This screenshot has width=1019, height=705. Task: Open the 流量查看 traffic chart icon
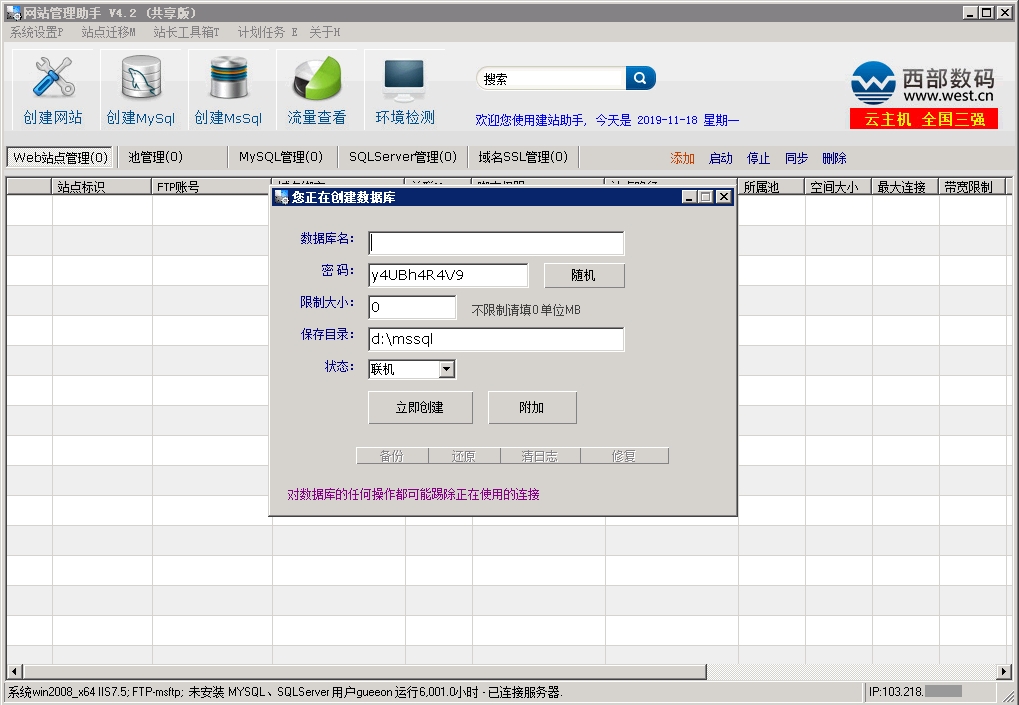coord(316,80)
